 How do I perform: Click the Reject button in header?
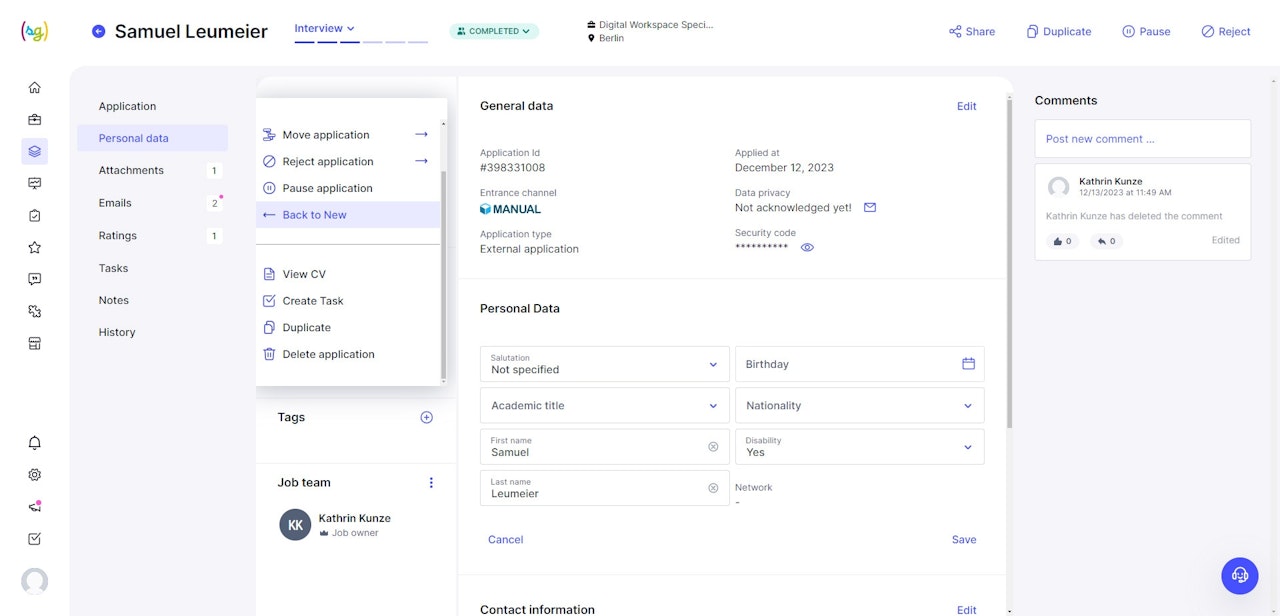click(x=1225, y=31)
